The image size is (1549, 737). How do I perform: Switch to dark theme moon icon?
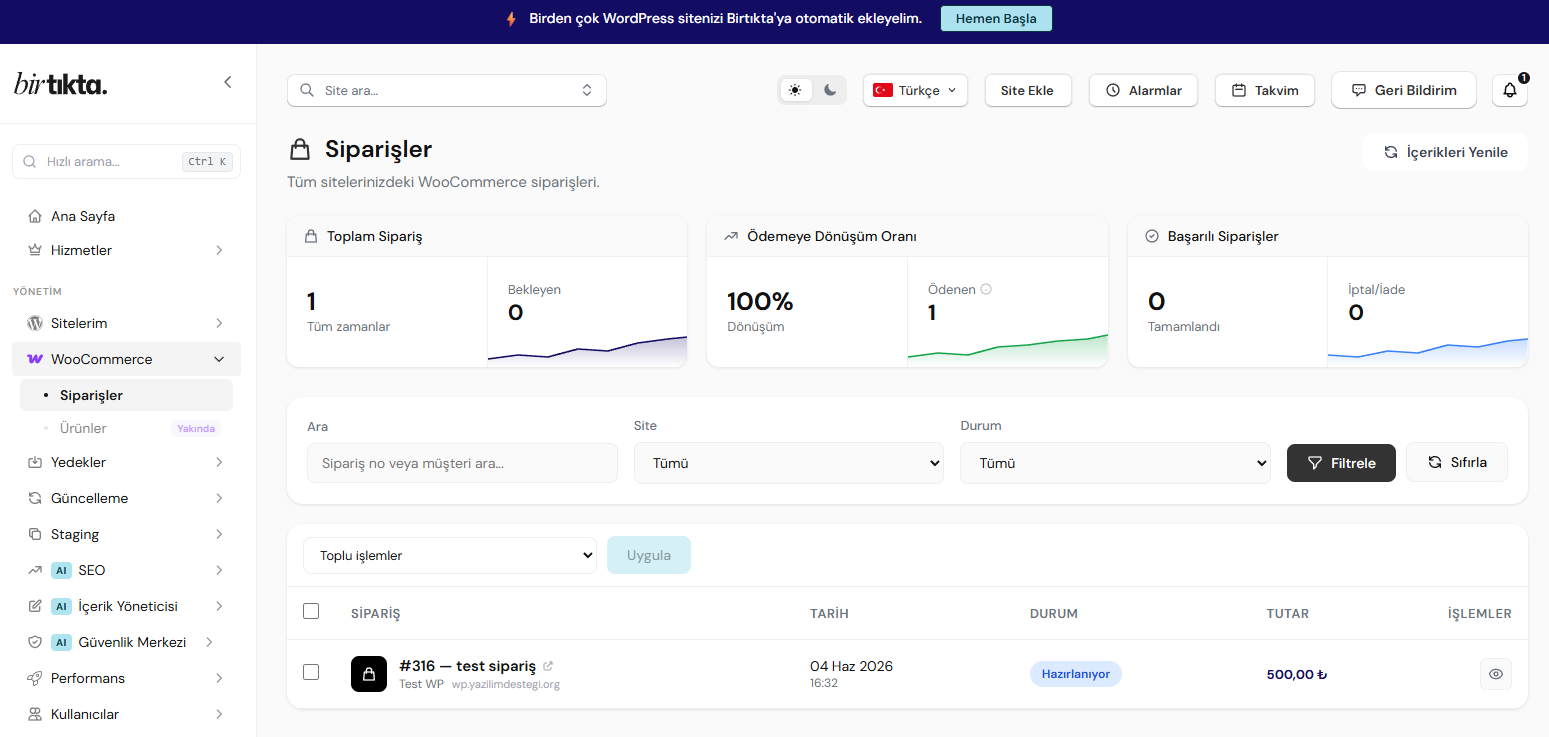(830, 90)
